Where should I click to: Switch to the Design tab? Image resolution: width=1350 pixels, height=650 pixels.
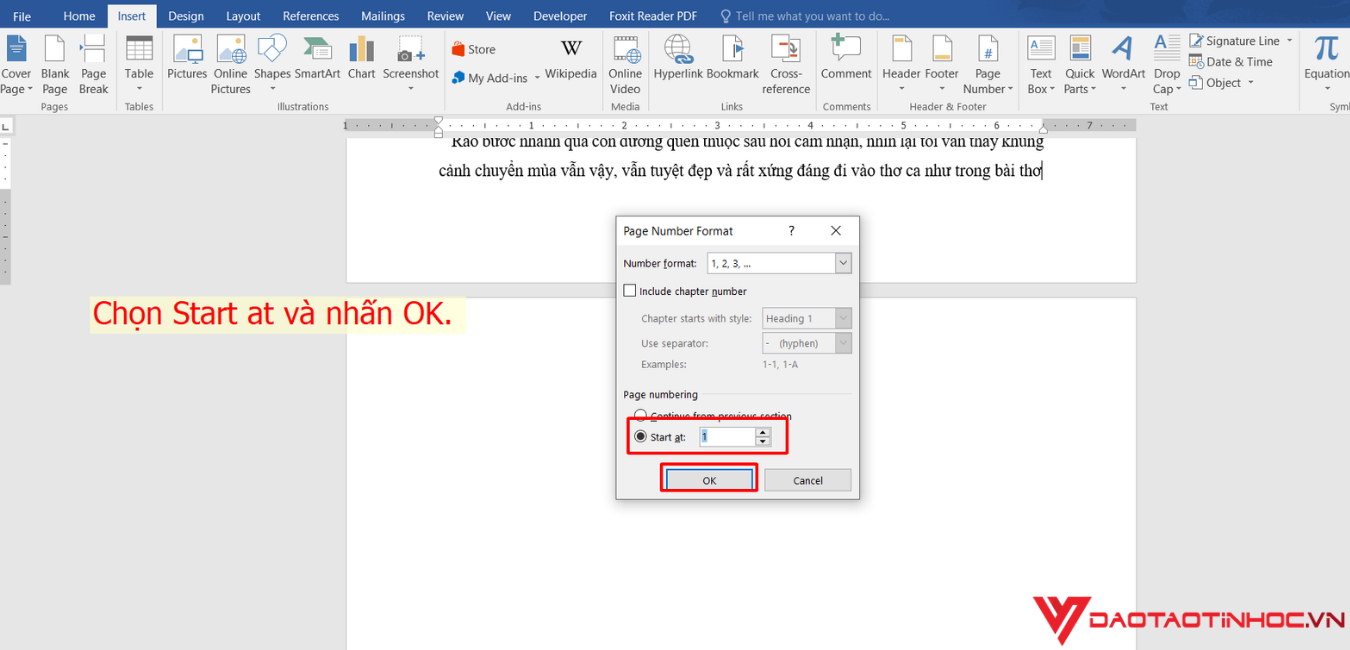pos(186,16)
